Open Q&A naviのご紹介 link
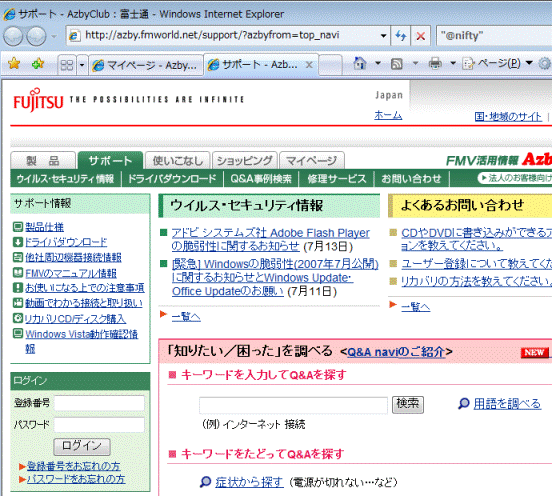552x496 pixels. [x=396, y=352]
